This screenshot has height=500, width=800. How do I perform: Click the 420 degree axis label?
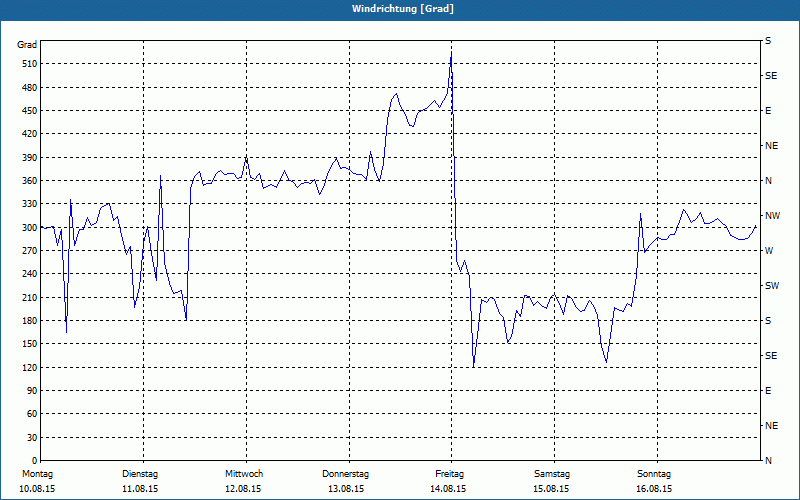[x=30, y=134]
